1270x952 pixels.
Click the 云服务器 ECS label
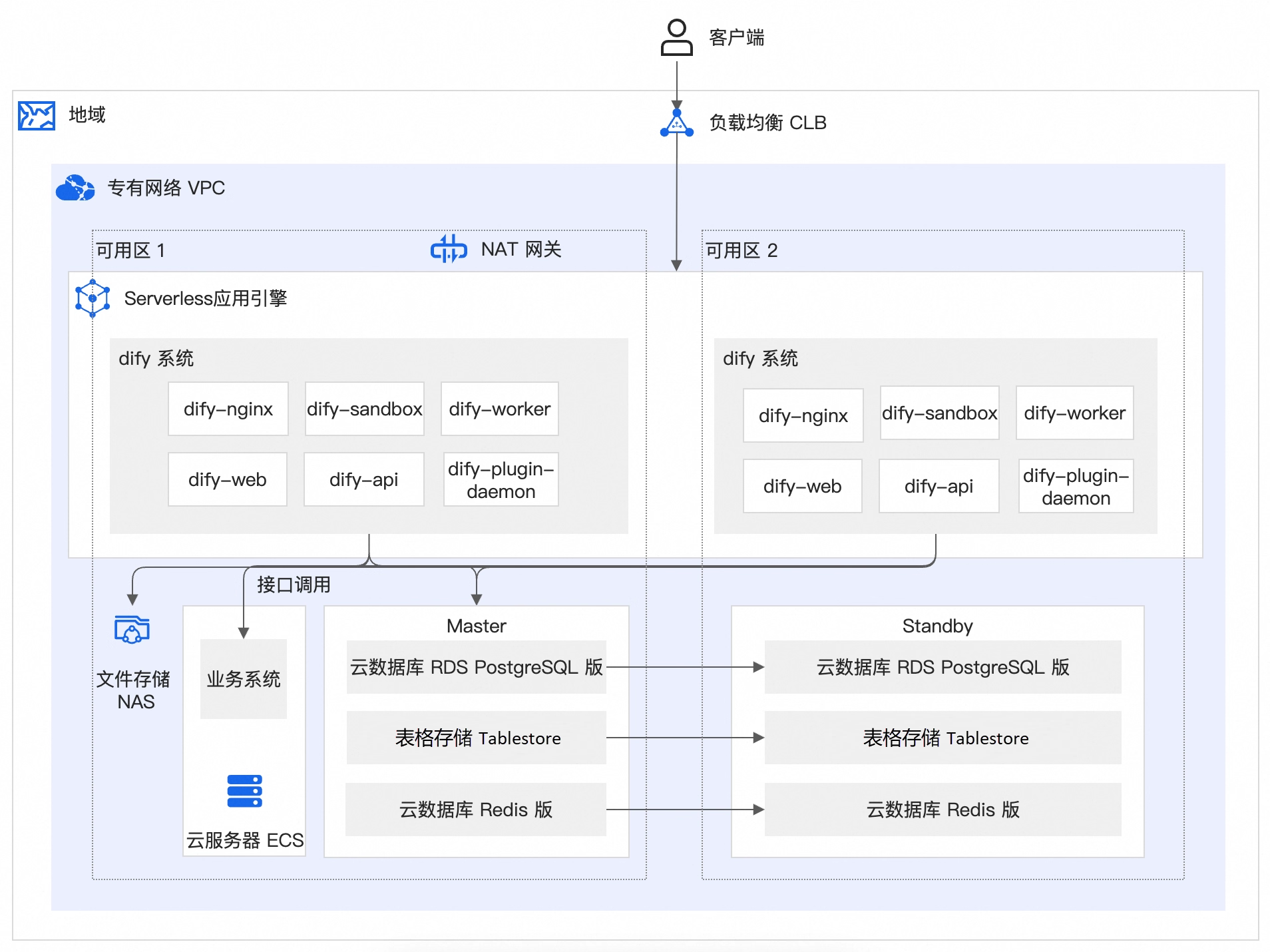pyautogui.click(x=245, y=840)
